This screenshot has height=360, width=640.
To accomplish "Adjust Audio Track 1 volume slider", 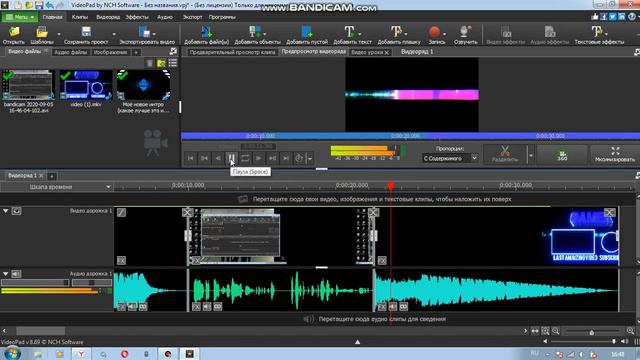I will pyautogui.click(x=35, y=282).
